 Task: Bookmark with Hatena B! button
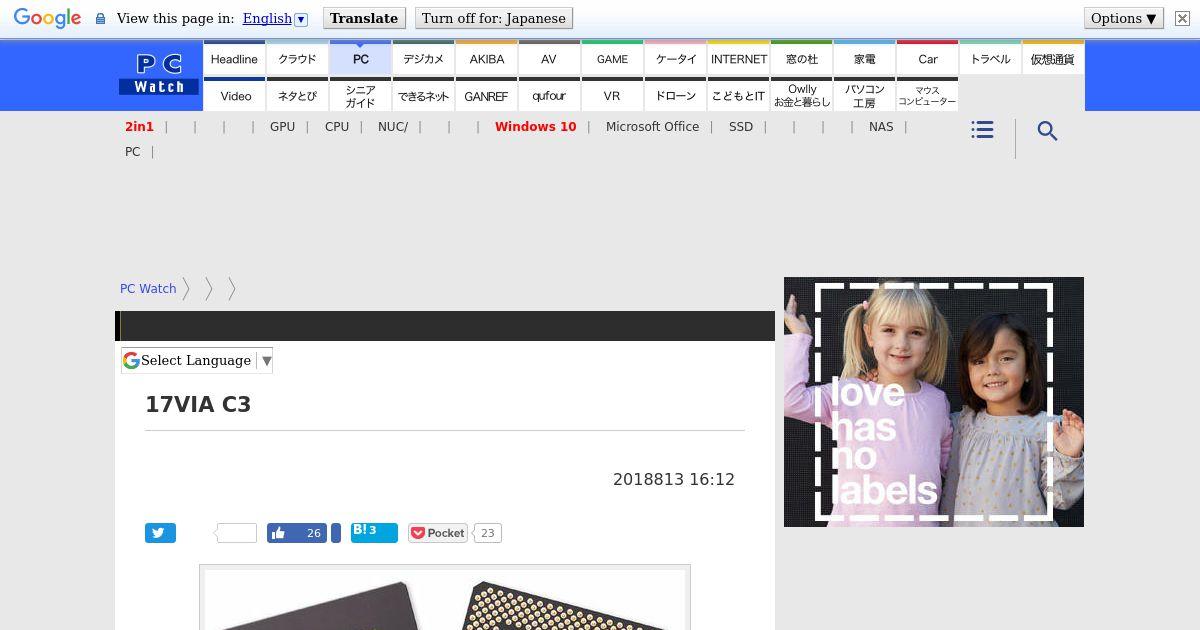tap(374, 532)
